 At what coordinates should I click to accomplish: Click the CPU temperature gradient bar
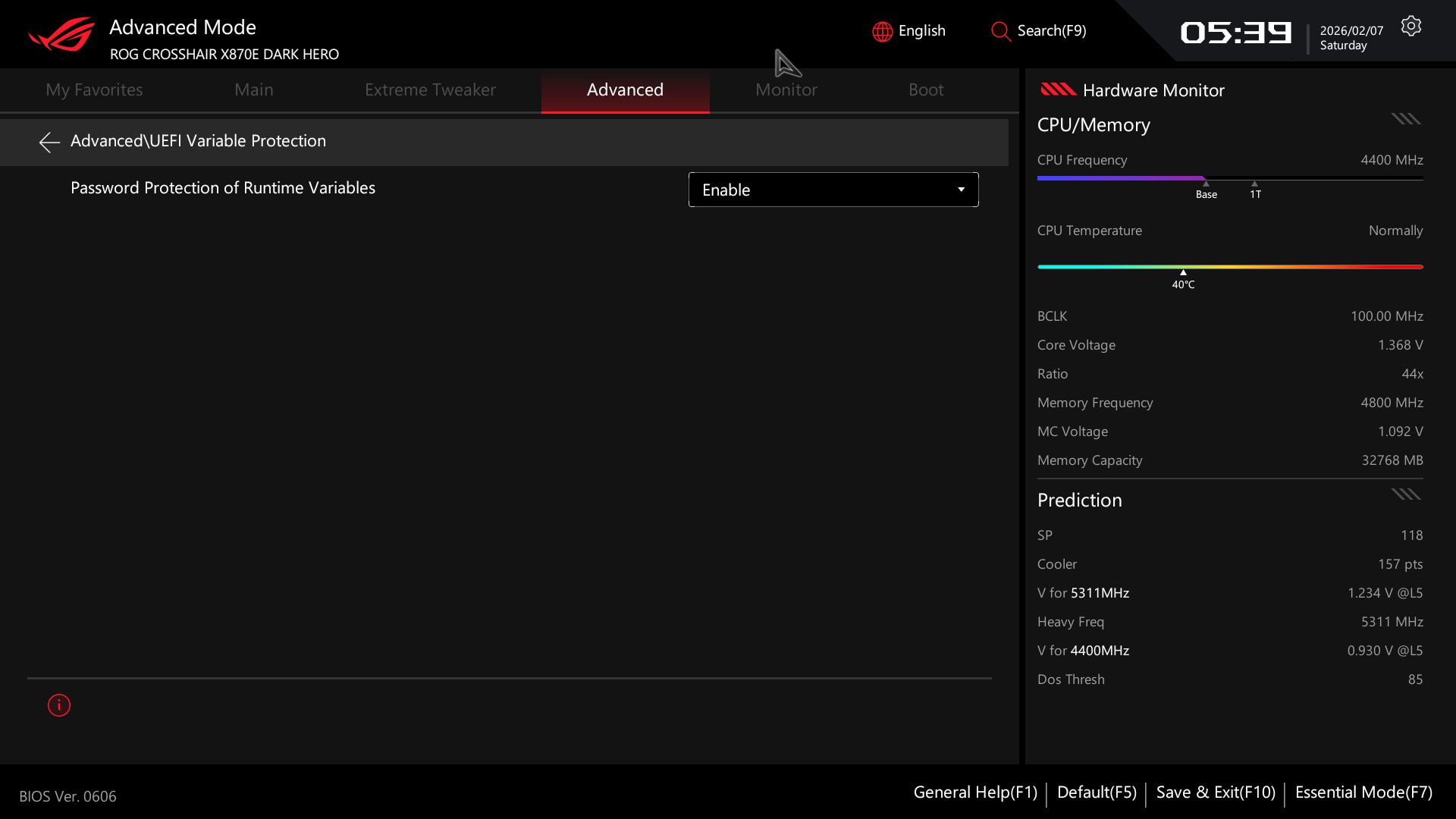pos(1229,267)
